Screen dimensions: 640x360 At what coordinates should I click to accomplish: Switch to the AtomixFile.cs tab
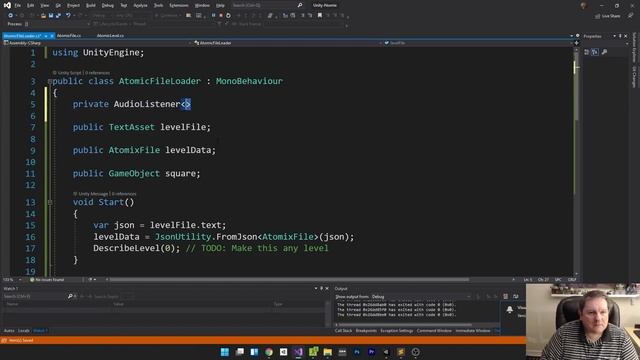point(69,36)
